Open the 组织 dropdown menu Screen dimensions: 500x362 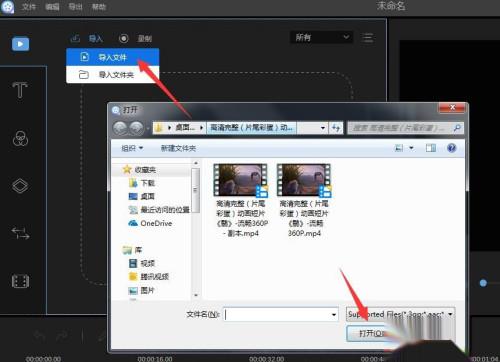132,148
